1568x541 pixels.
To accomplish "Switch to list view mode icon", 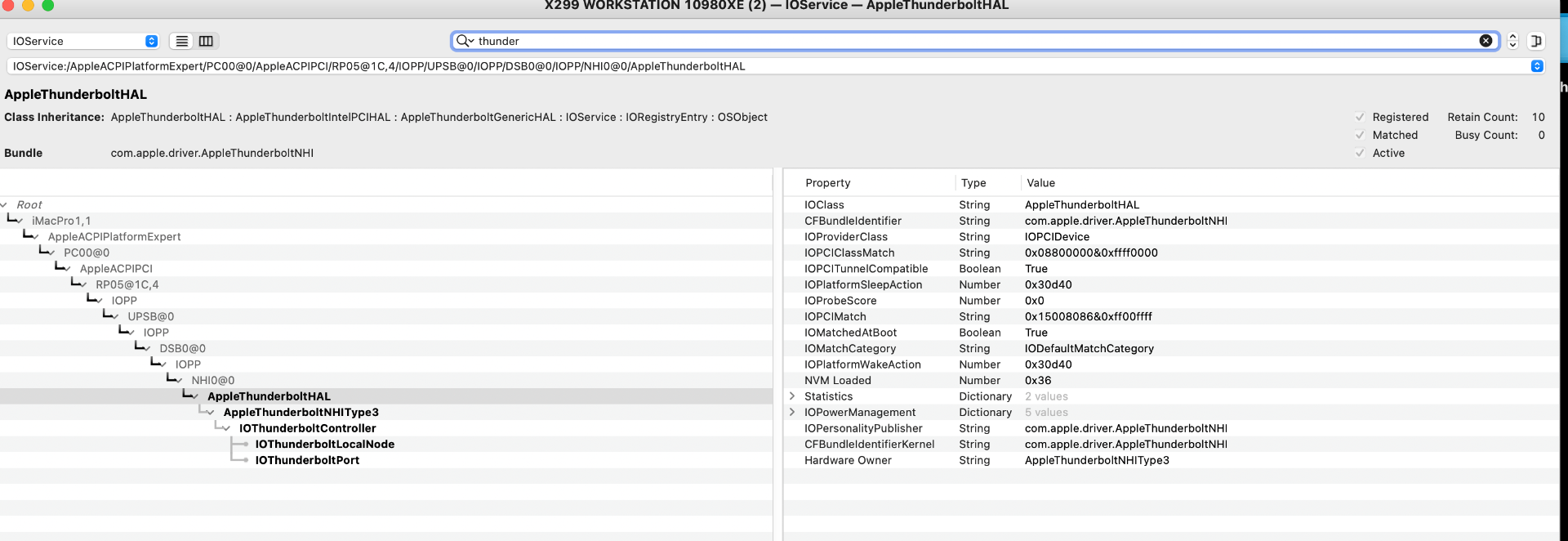I will [x=182, y=41].
